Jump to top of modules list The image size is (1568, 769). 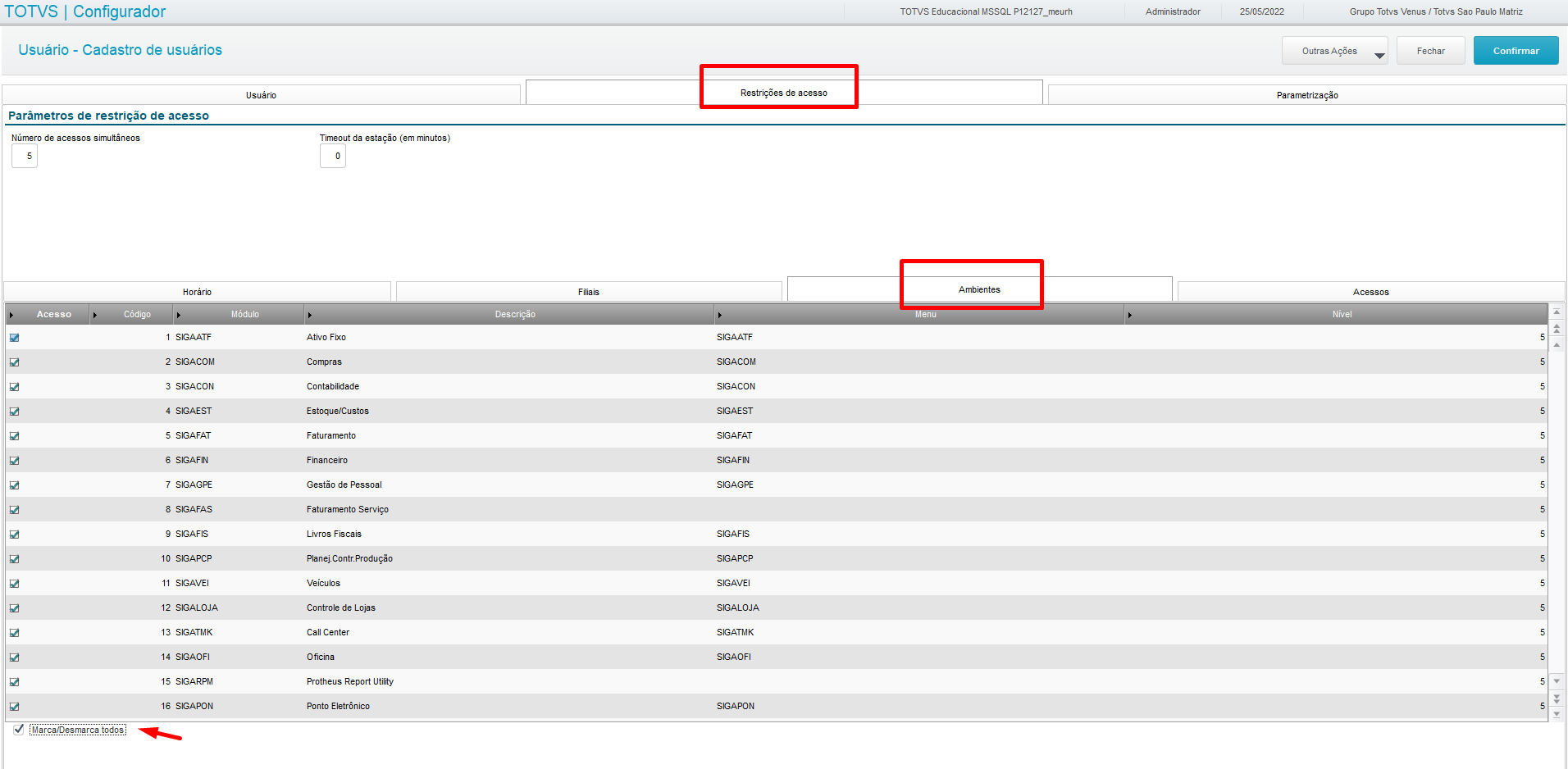pyautogui.click(x=1557, y=312)
